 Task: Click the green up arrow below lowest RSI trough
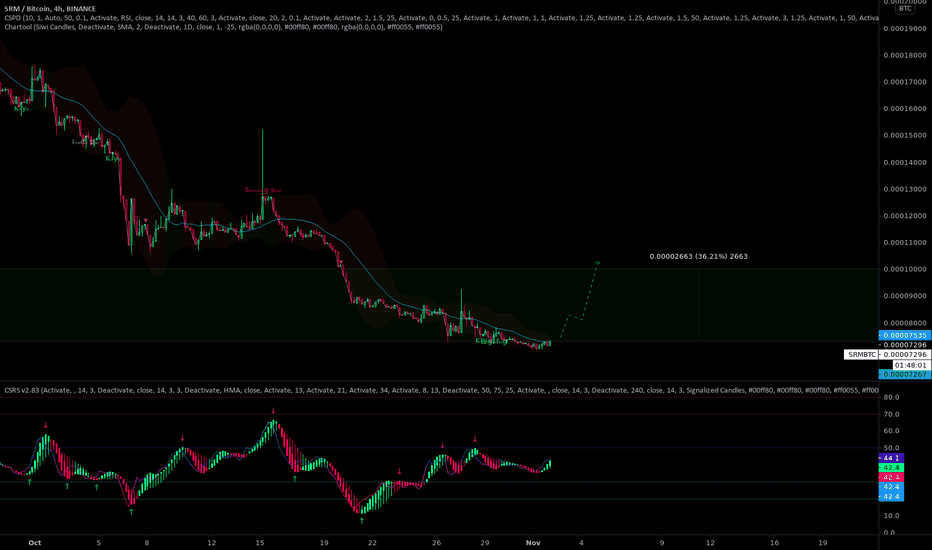(x=361, y=520)
